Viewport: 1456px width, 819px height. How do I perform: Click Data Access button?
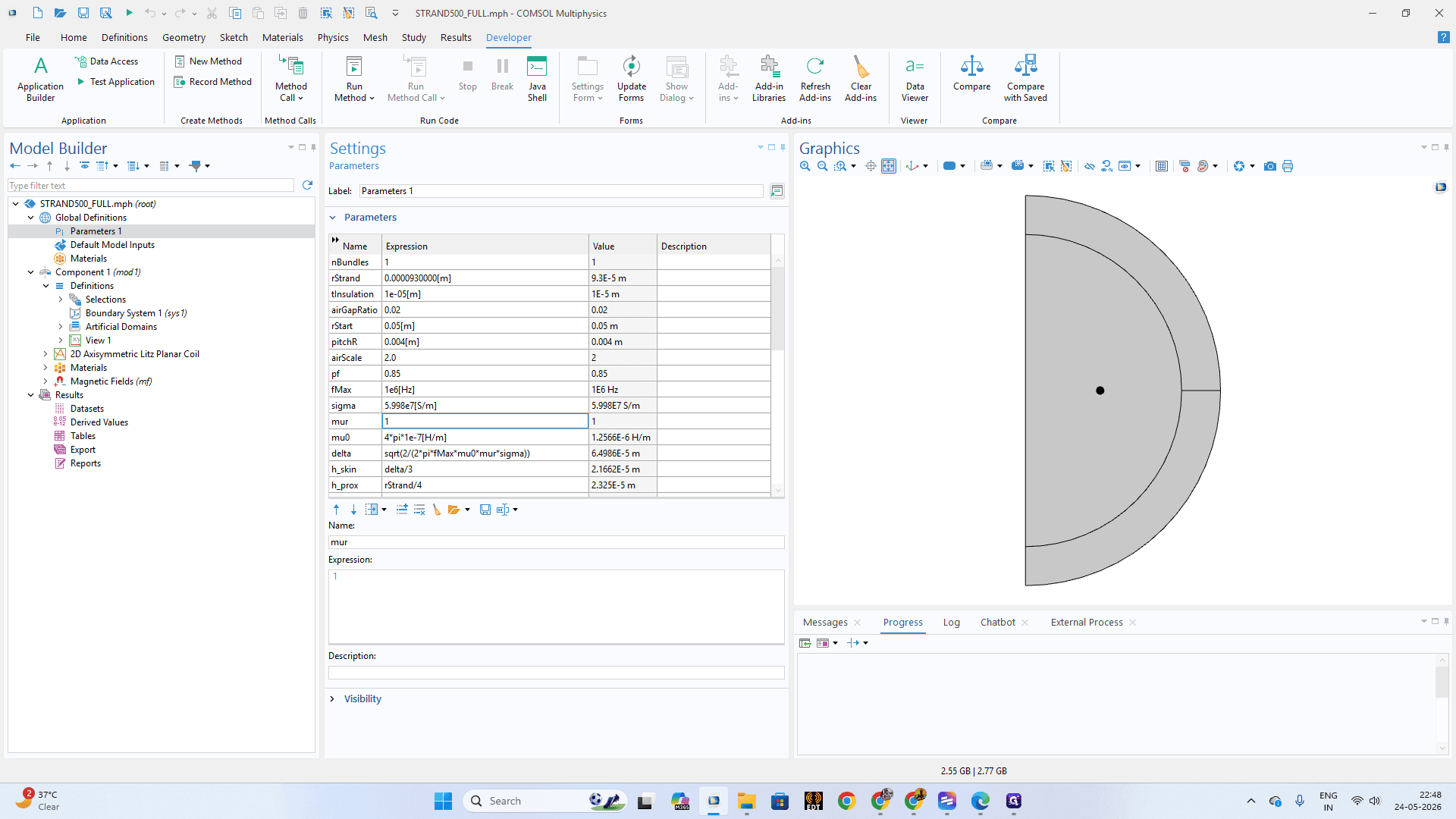(x=107, y=61)
